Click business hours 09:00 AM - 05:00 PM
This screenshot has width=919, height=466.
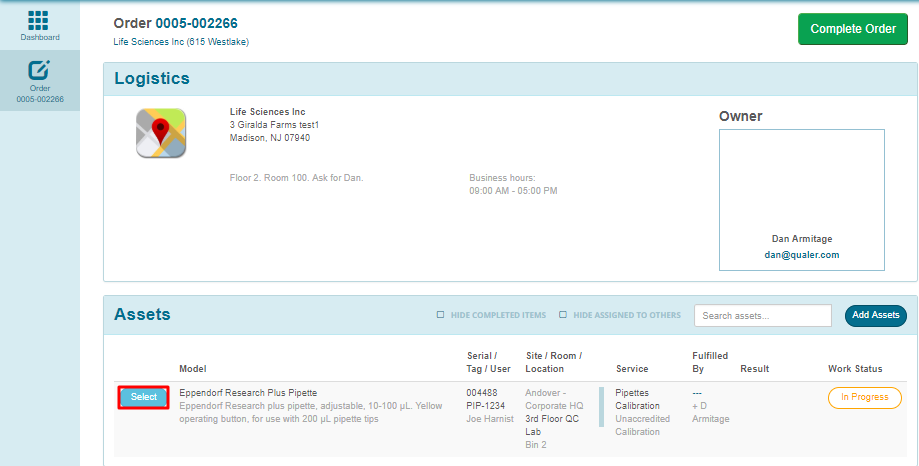point(513,191)
